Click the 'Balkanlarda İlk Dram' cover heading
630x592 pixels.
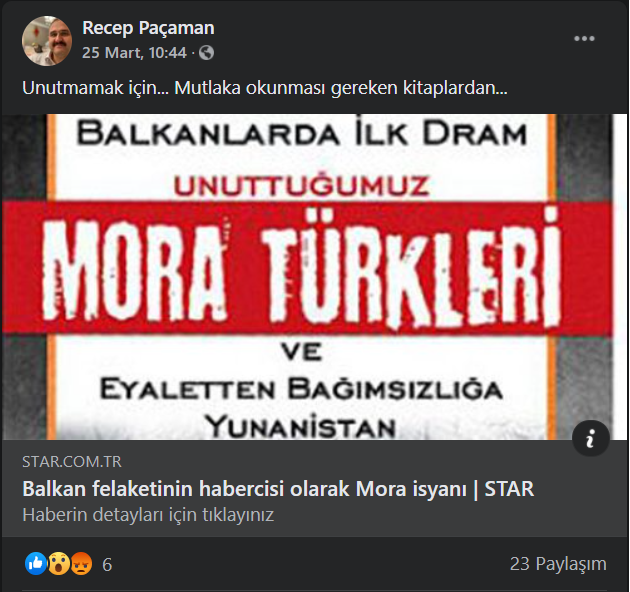point(301,132)
